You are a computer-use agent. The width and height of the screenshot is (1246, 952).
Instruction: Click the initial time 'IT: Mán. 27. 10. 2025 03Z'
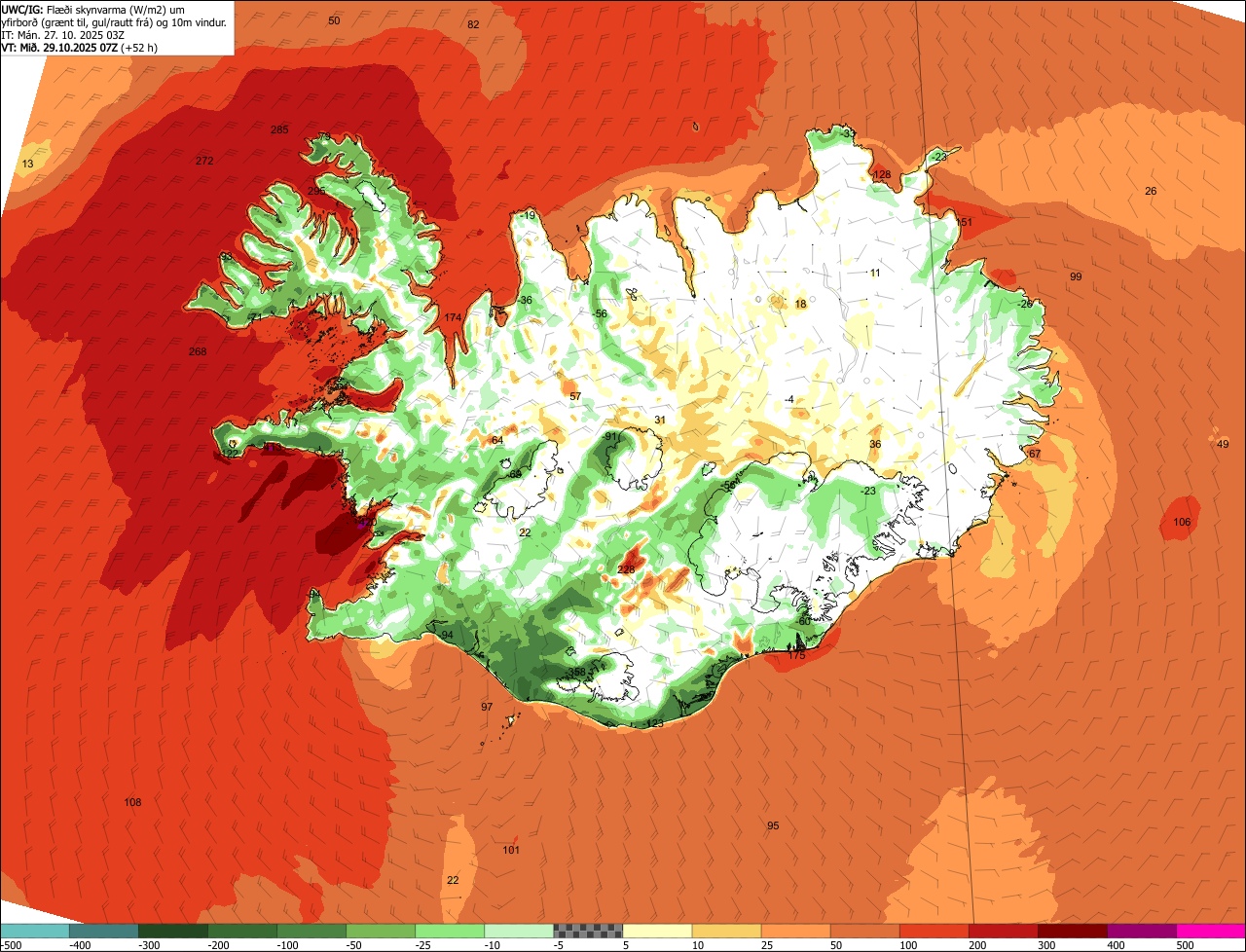click(63, 34)
